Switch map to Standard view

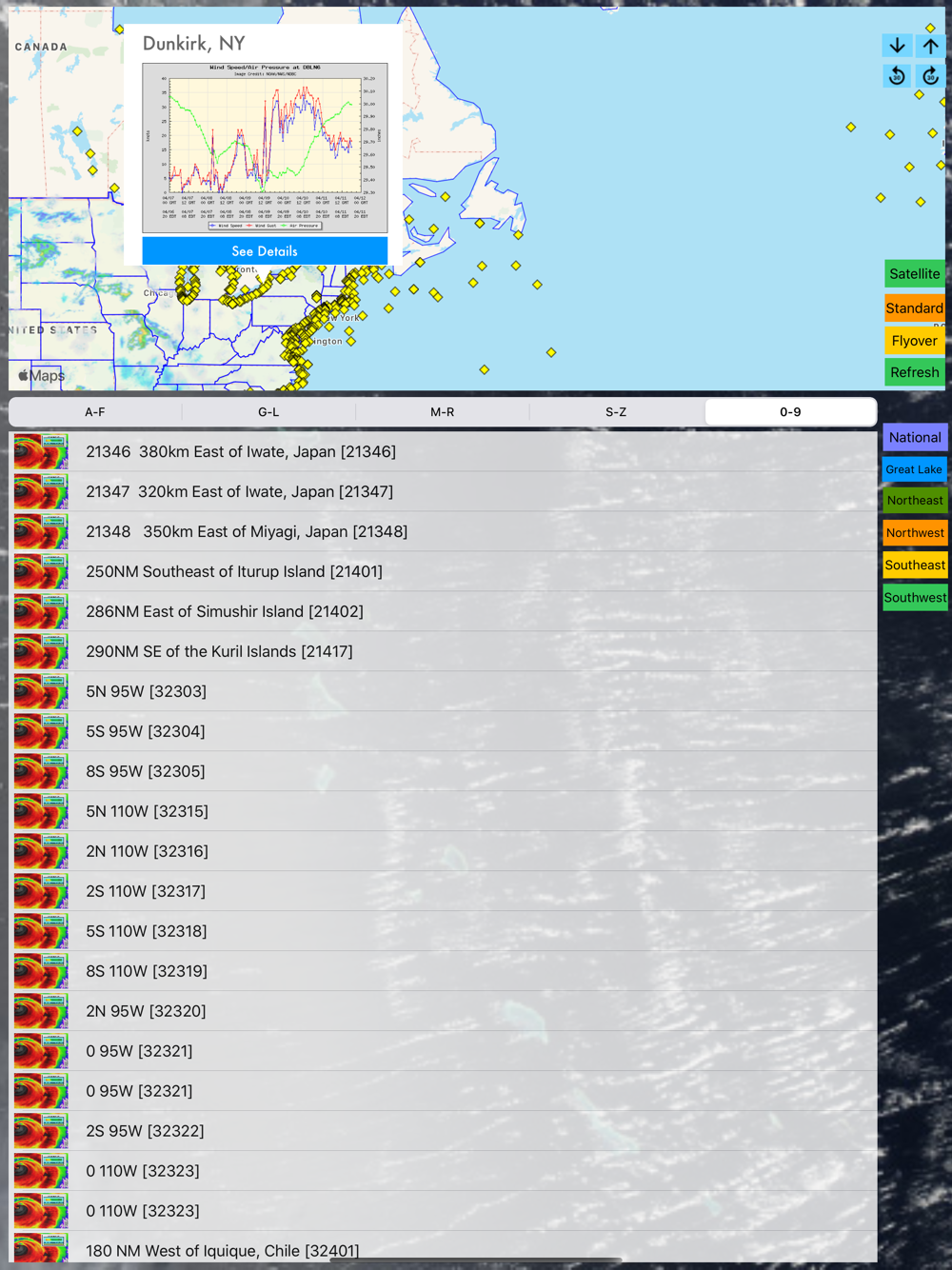(x=914, y=308)
